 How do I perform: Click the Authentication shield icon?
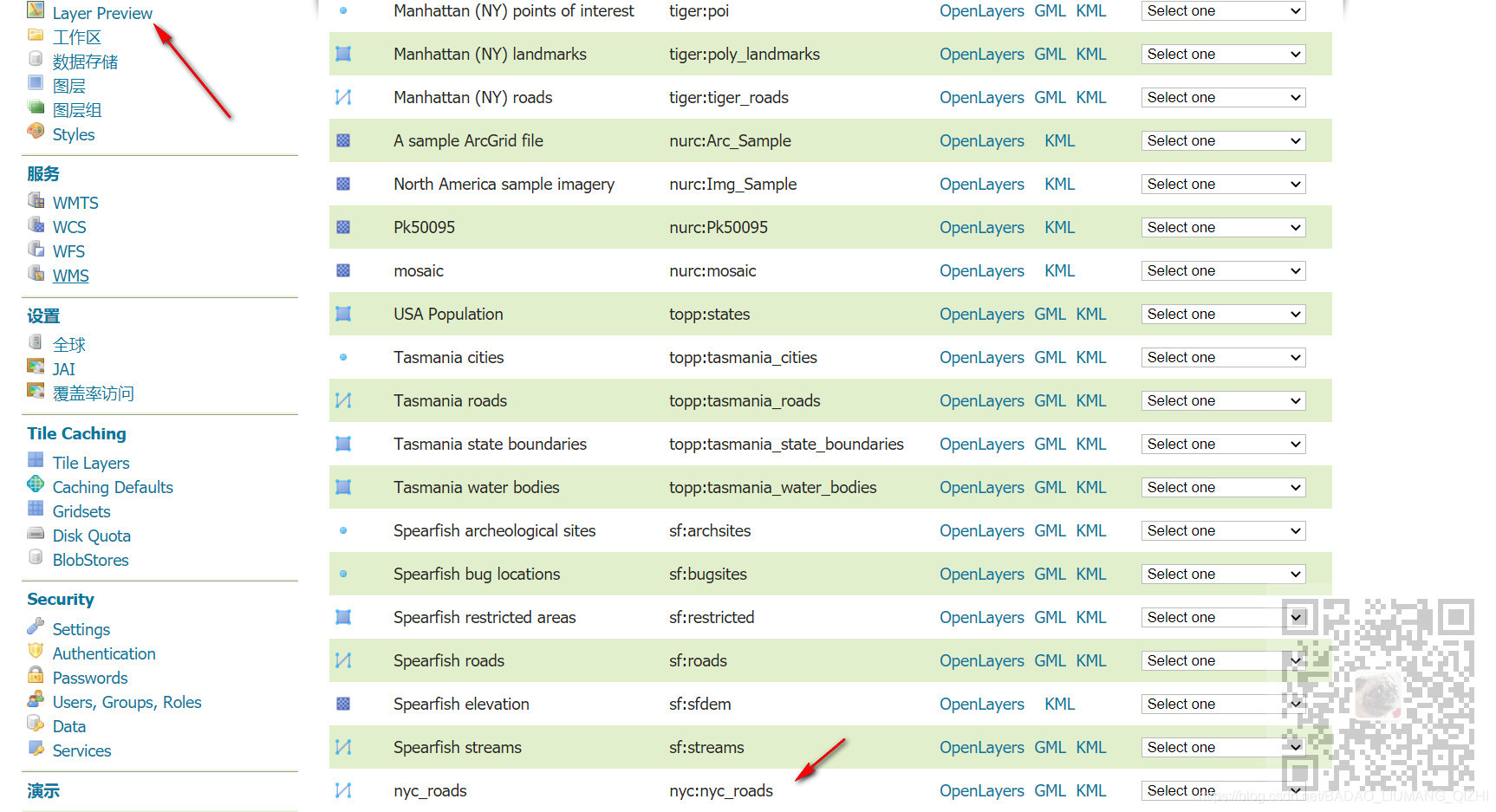coord(36,651)
